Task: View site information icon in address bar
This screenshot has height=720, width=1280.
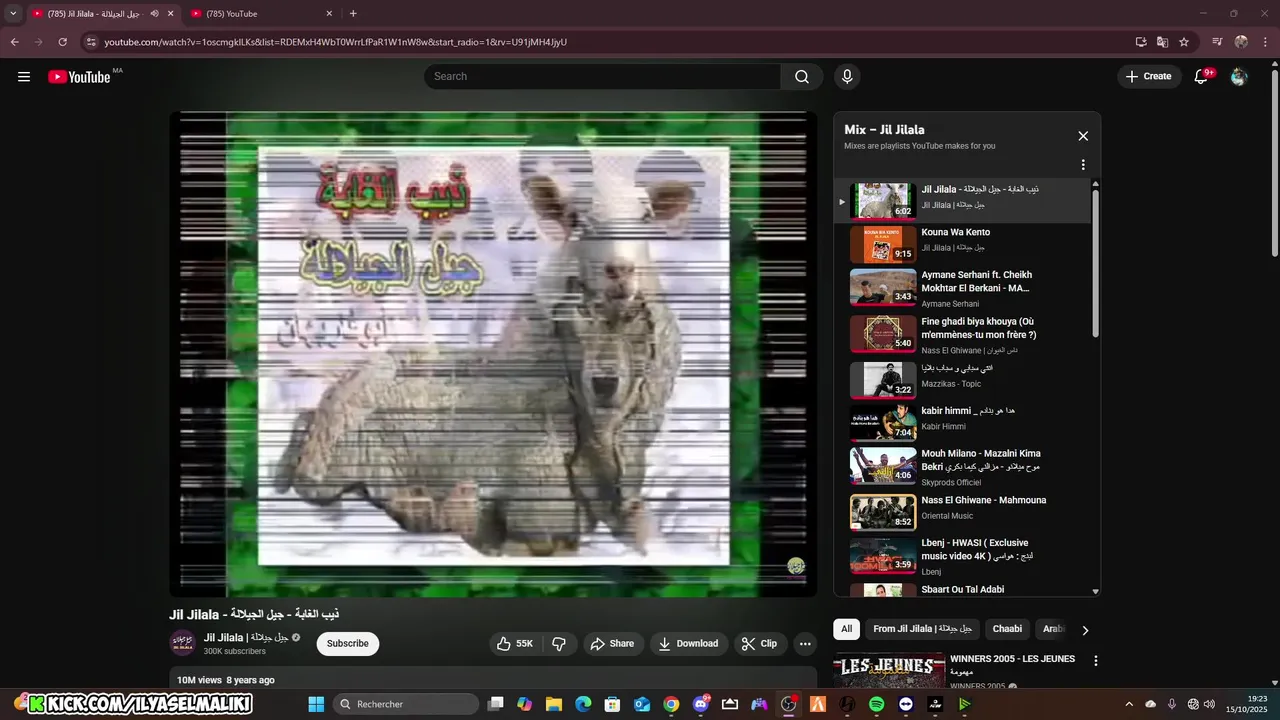Action: click(x=91, y=42)
